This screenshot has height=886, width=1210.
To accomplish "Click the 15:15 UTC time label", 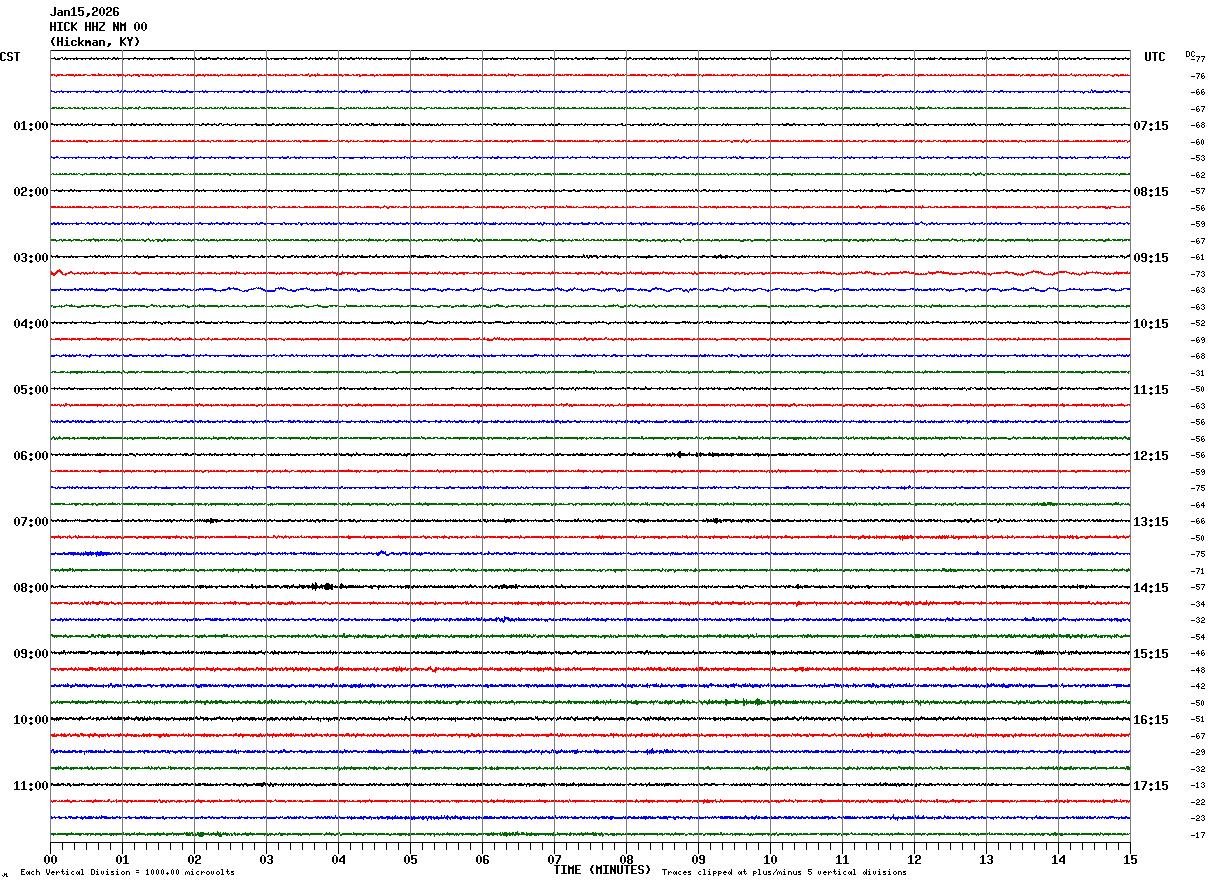I will tap(1151, 654).
